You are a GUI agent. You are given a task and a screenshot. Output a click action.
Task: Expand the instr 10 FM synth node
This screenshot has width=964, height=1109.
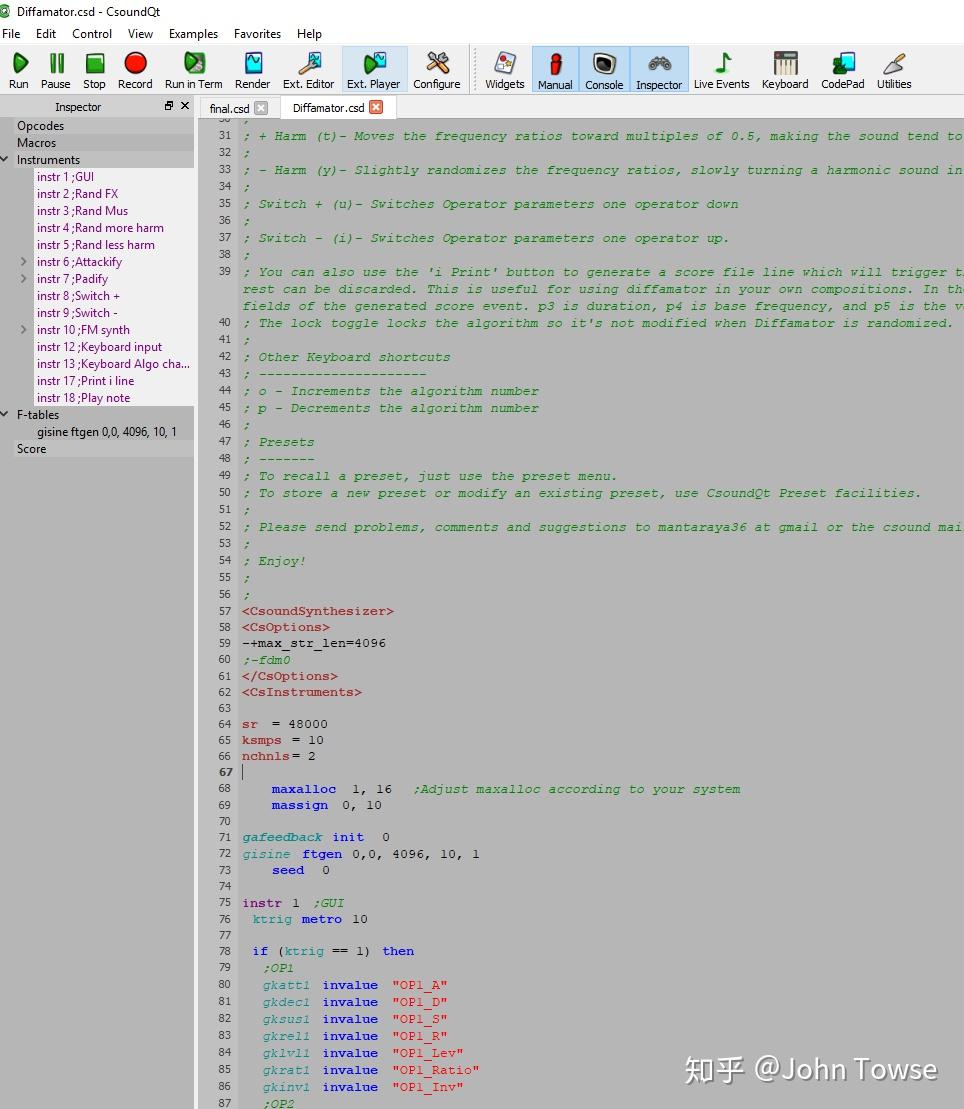pos(24,330)
